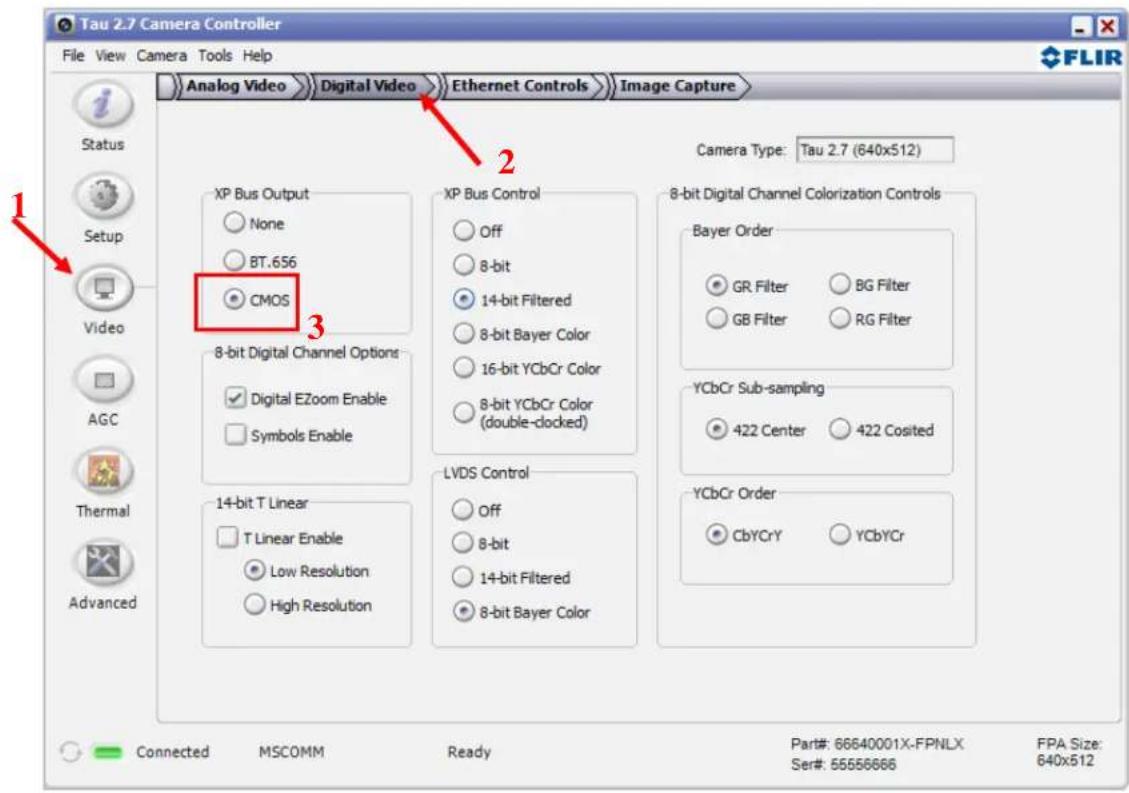1129x793 pixels.
Task: Select CbYCrY YCbCr order
Action: (744, 535)
